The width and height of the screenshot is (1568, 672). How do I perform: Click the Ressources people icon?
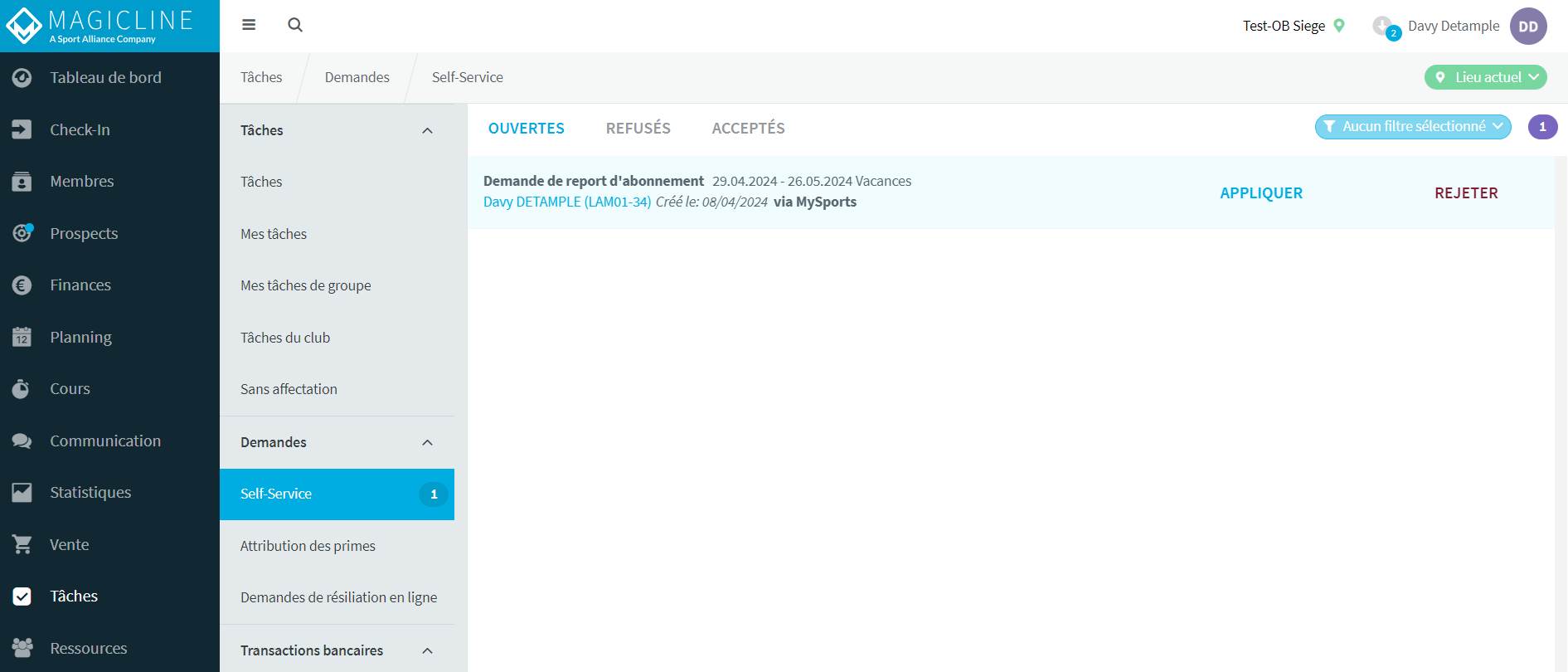click(22, 648)
